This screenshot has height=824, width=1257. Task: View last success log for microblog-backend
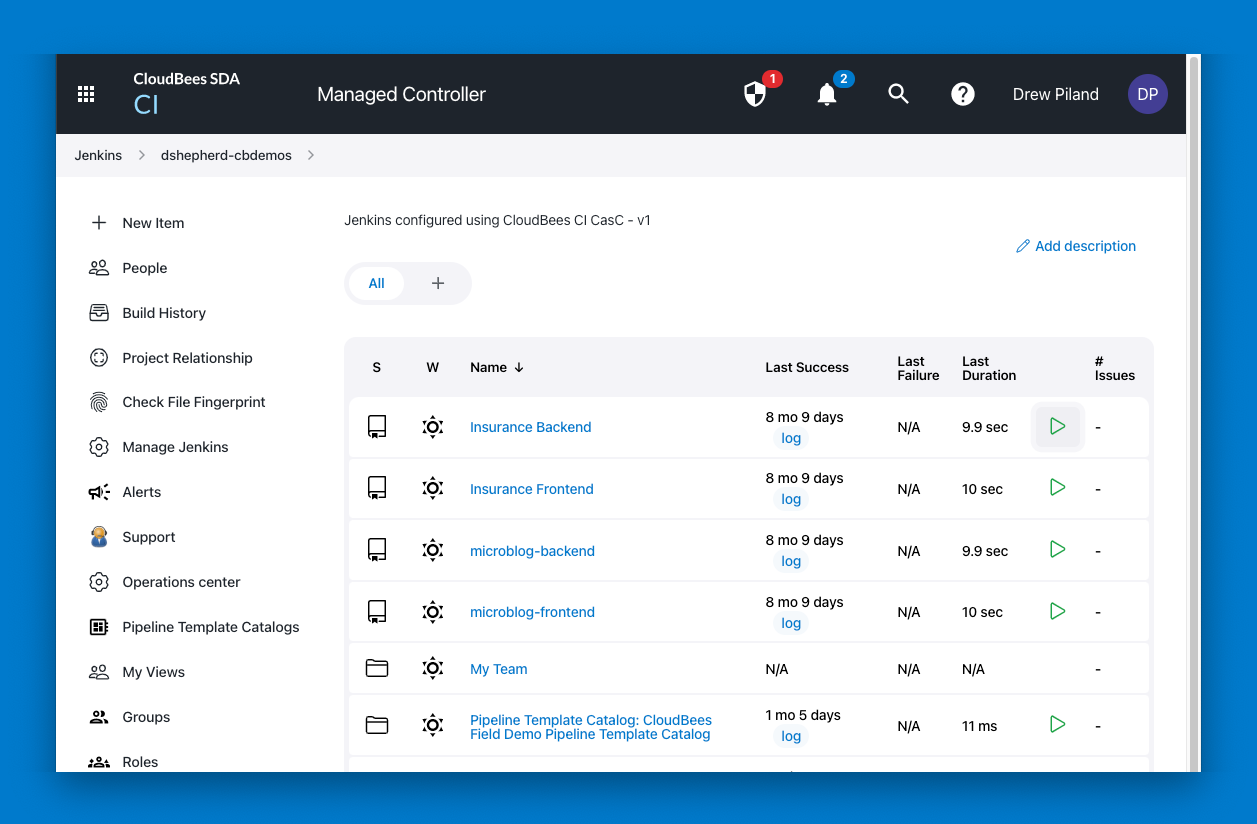tap(791, 561)
